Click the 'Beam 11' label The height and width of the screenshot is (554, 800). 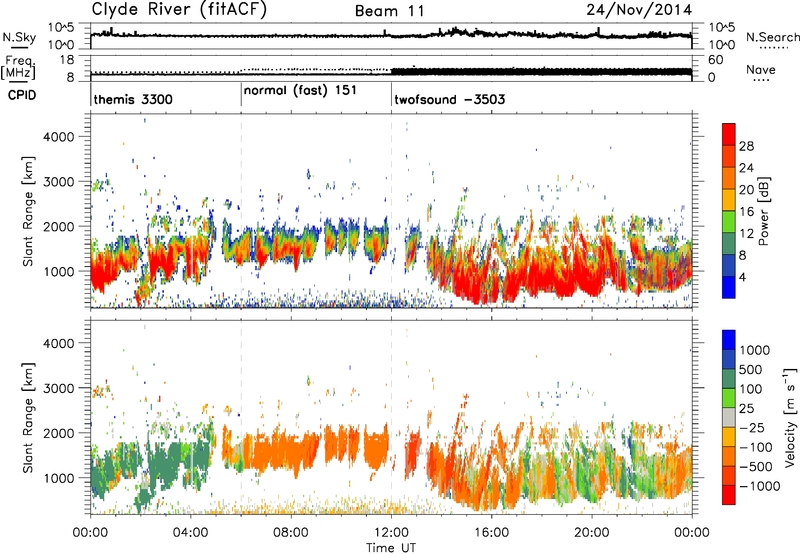(389, 11)
